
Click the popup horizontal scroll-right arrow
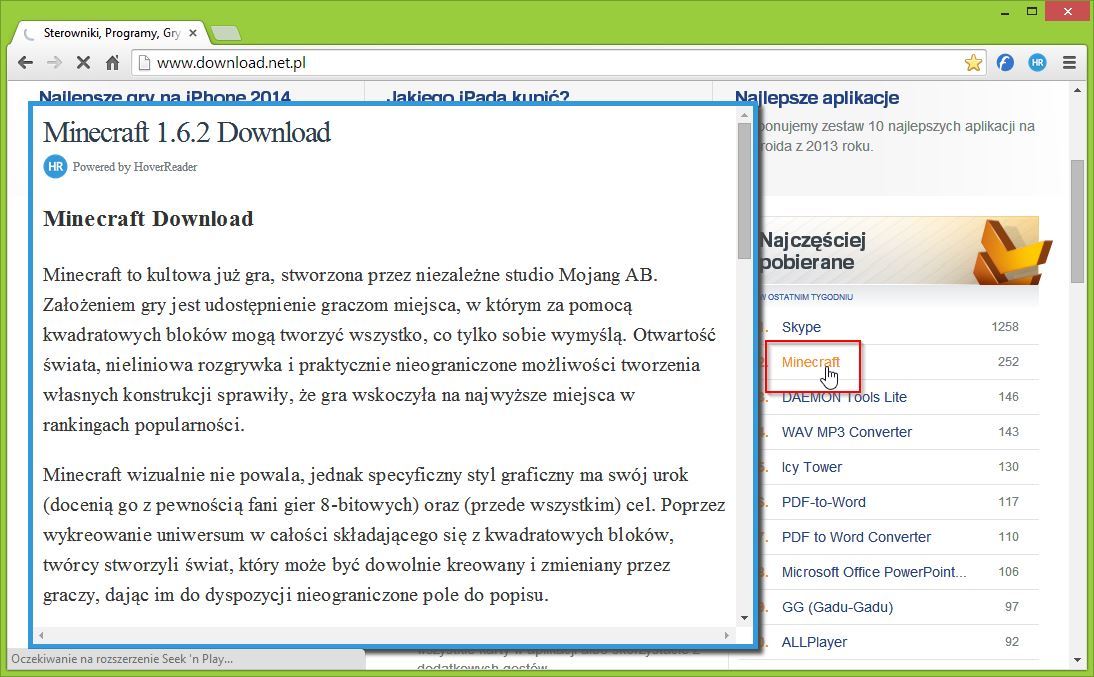pos(727,635)
